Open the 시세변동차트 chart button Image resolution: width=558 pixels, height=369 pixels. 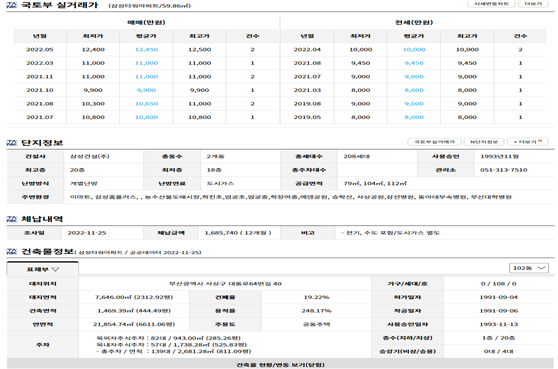[491, 4]
